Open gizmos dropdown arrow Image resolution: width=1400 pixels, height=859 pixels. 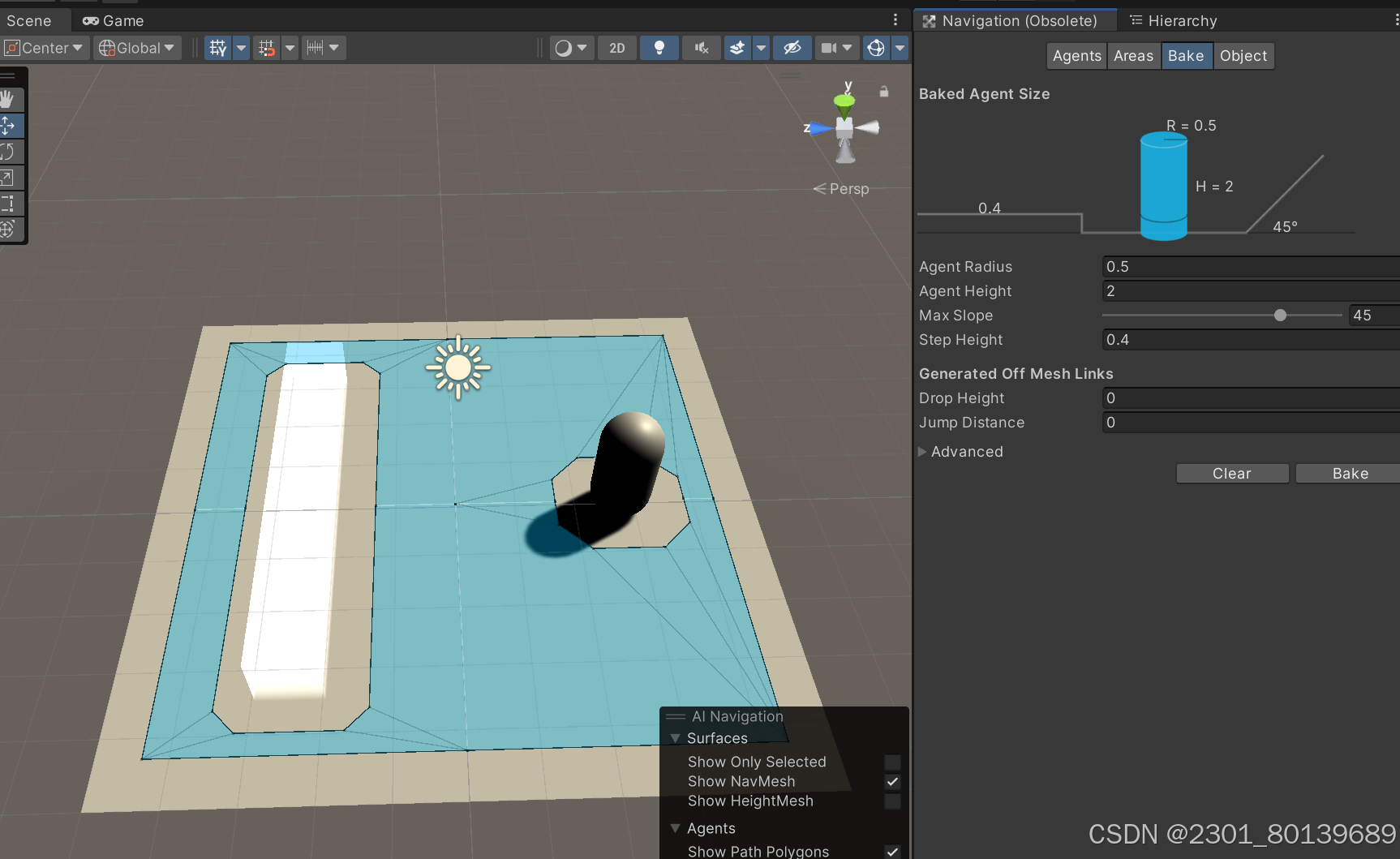[900, 48]
